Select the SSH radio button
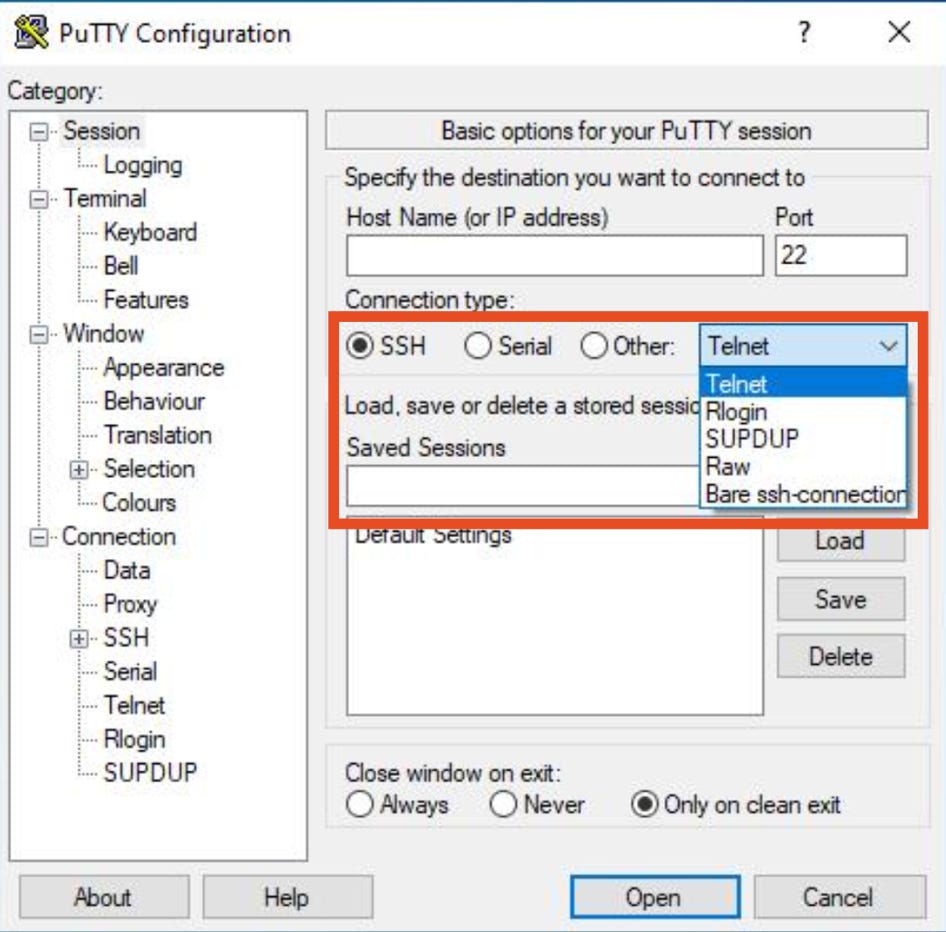 pyautogui.click(x=362, y=346)
